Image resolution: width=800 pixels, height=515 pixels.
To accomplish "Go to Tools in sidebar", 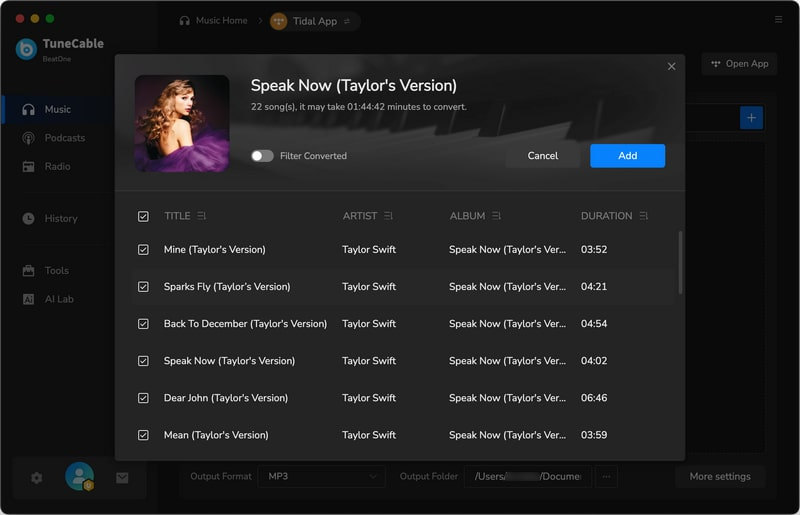I will (x=57, y=271).
